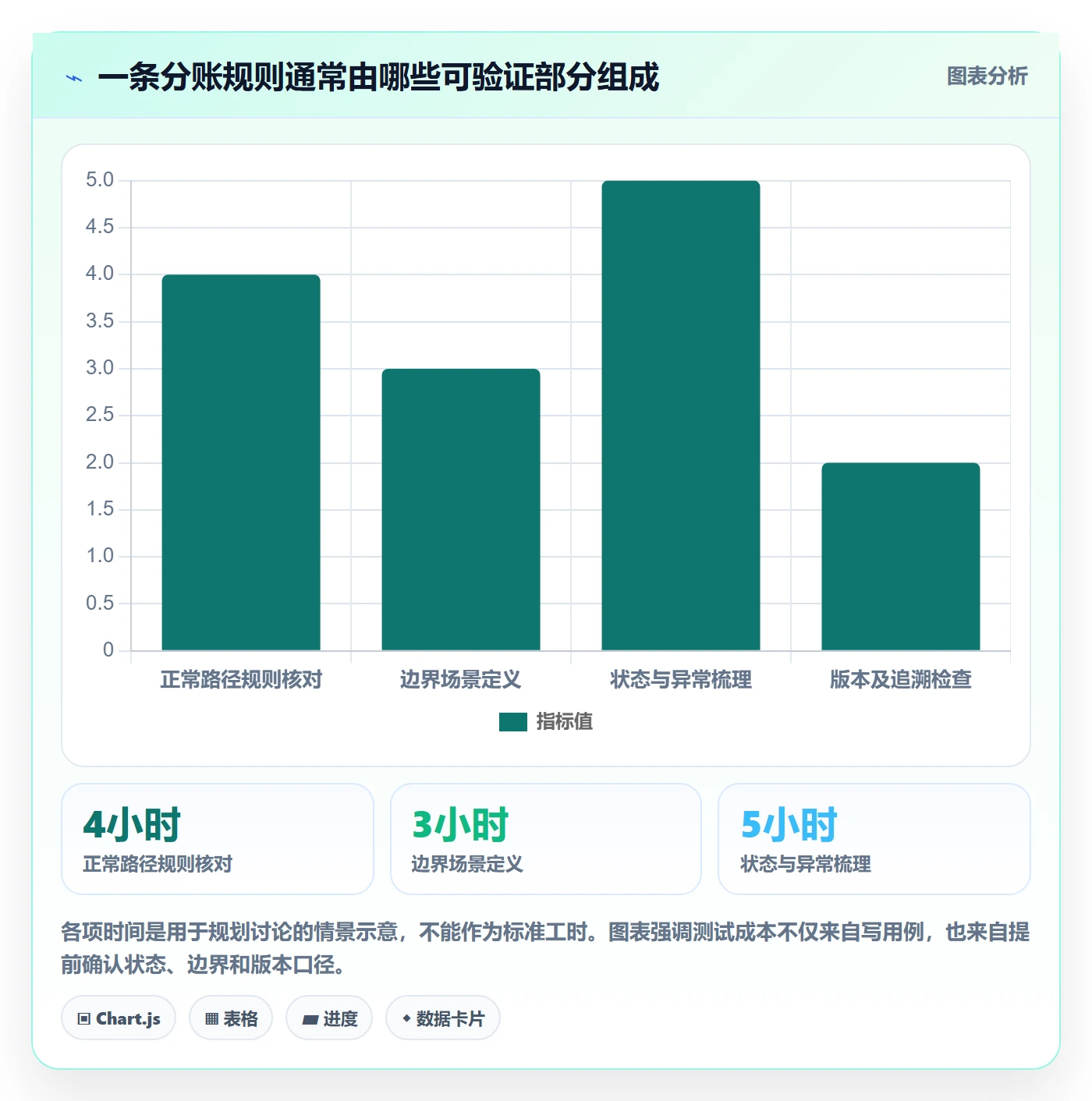Click the 表格 tag chip
The image size is (1092, 1101).
tap(231, 1018)
